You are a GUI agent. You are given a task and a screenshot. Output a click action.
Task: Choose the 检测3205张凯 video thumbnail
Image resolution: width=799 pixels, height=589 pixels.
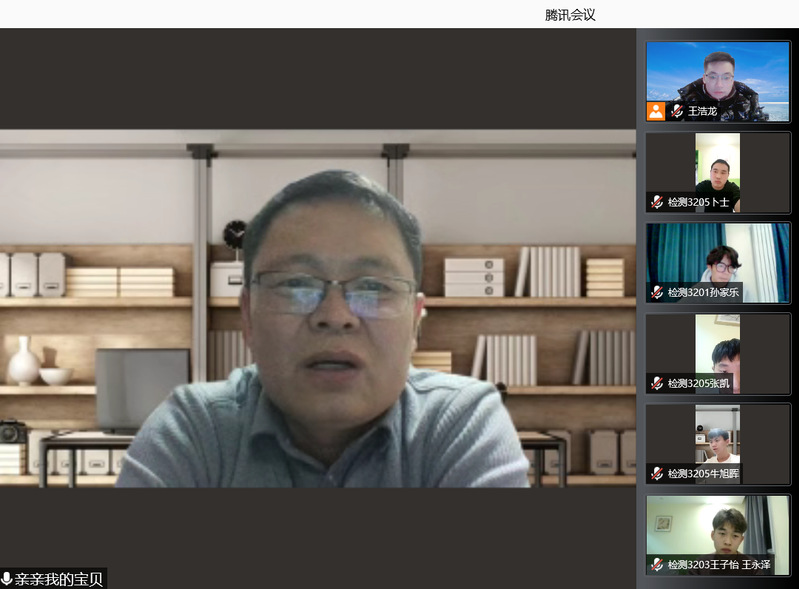tap(718, 345)
